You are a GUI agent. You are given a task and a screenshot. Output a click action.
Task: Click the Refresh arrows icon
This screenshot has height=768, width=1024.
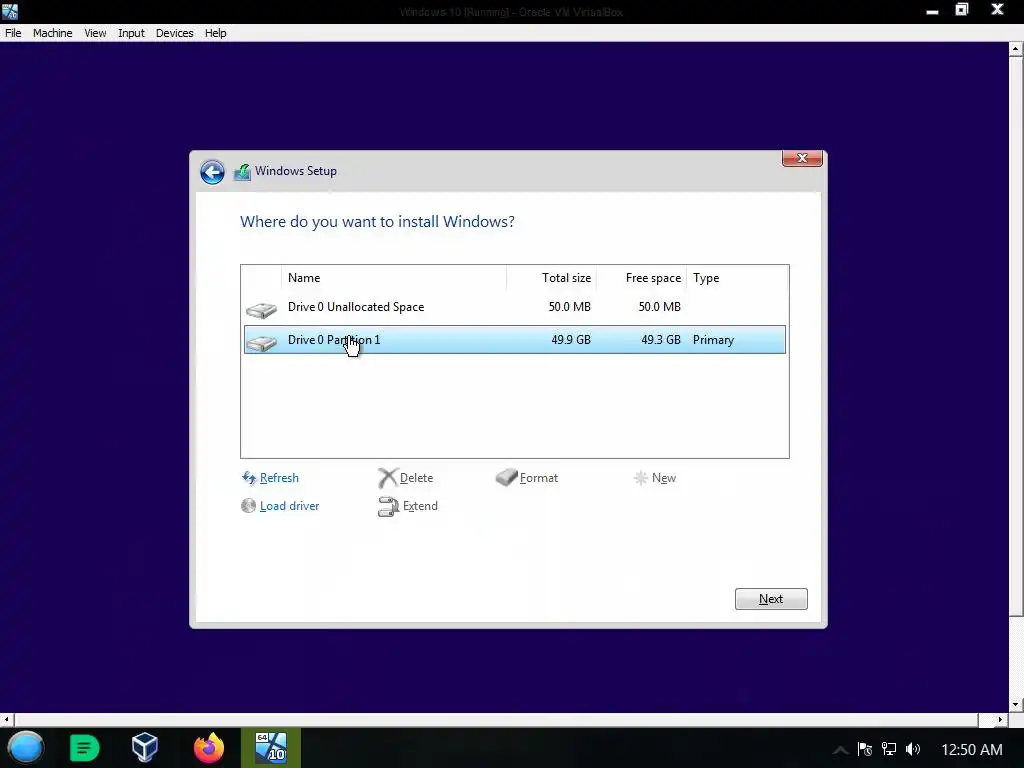(249, 478)
